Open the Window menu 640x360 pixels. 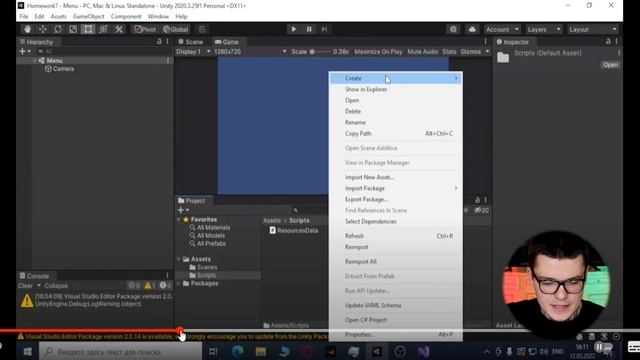[x=158, y=16]
